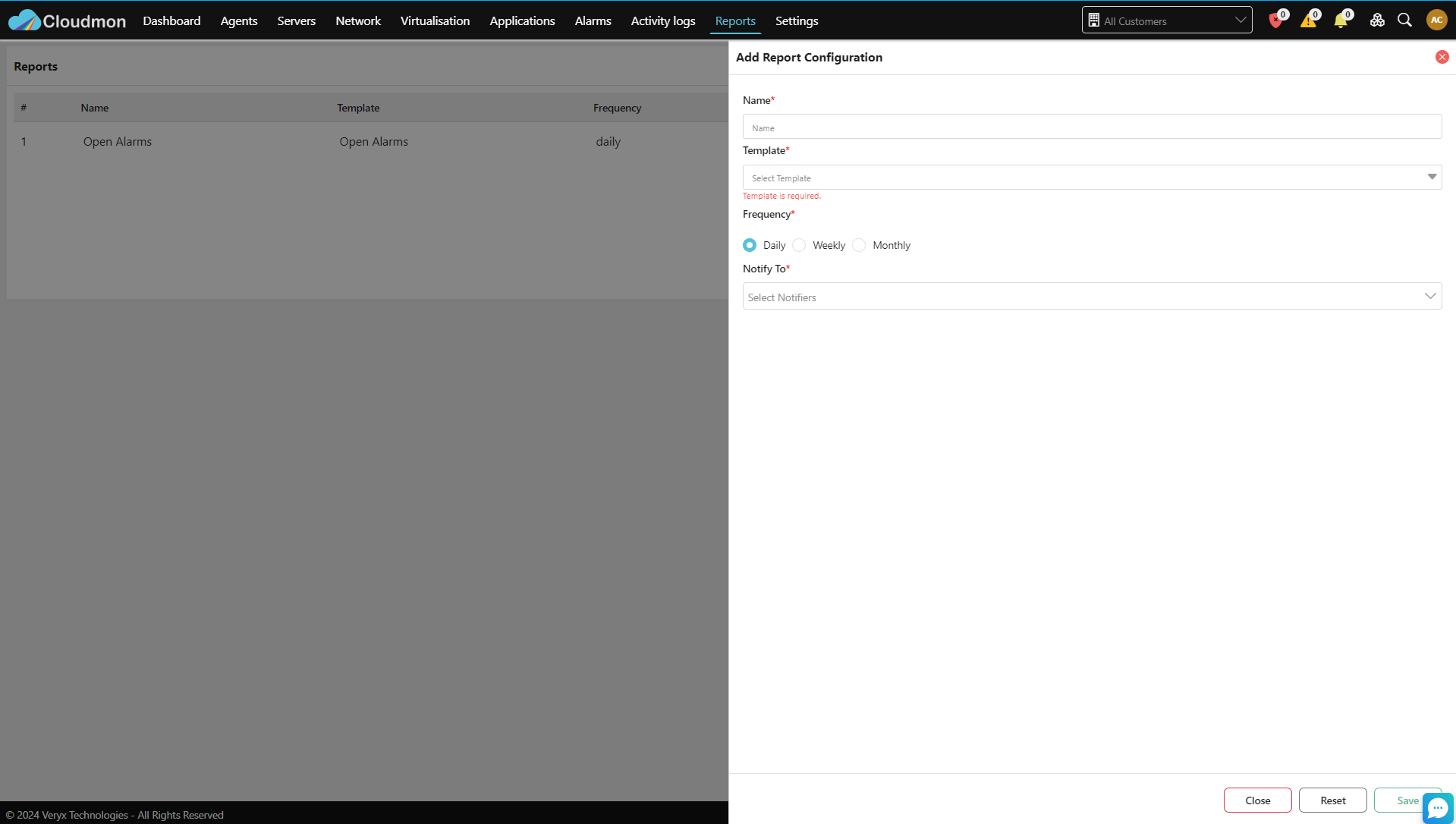Open the AC user avatar menu
Image resolution: width=1456 pixels, height=824 pixels.
pyautogui.click(x=1436, y=20)
